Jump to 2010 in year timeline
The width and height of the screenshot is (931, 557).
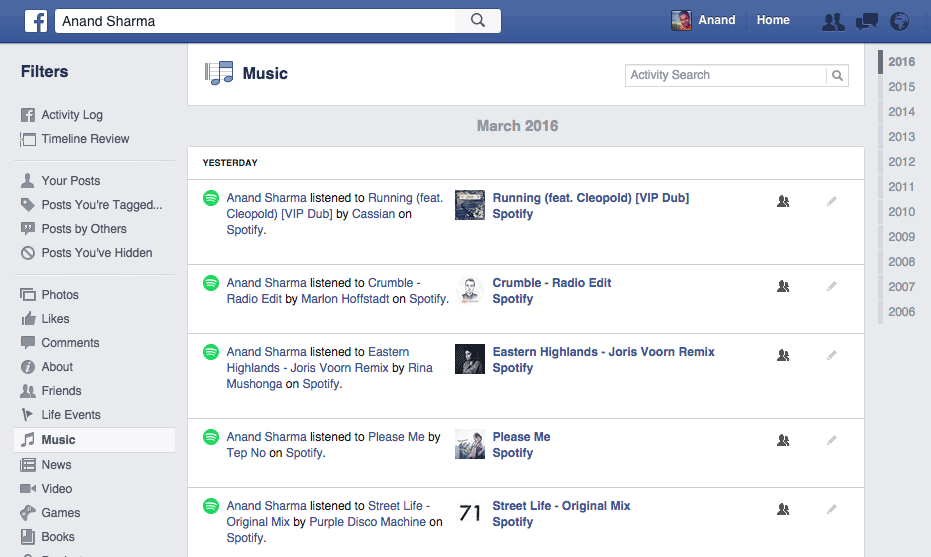click(x=901, y=211)
